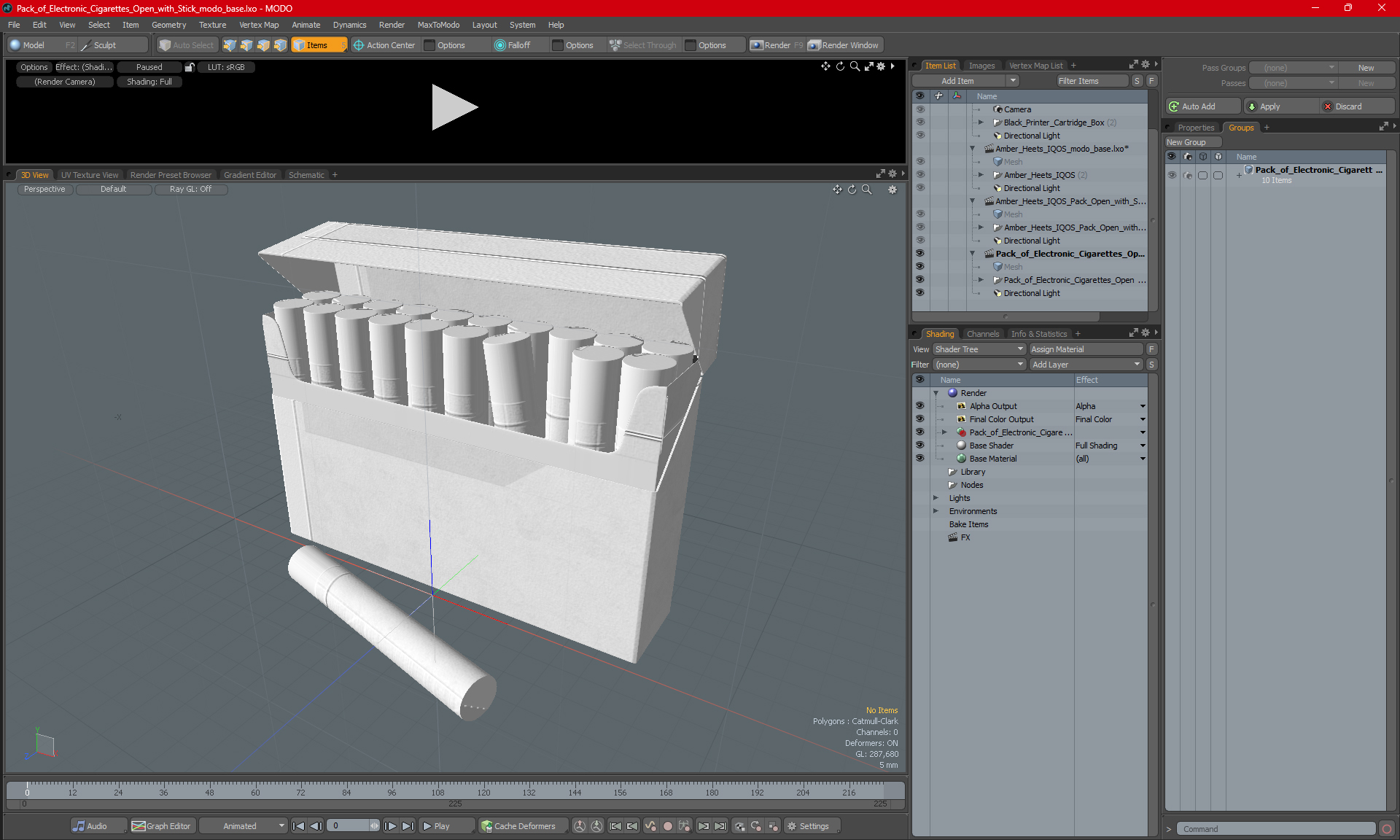Toggle Falloff Options checkbox

click(x=558, y=45)
